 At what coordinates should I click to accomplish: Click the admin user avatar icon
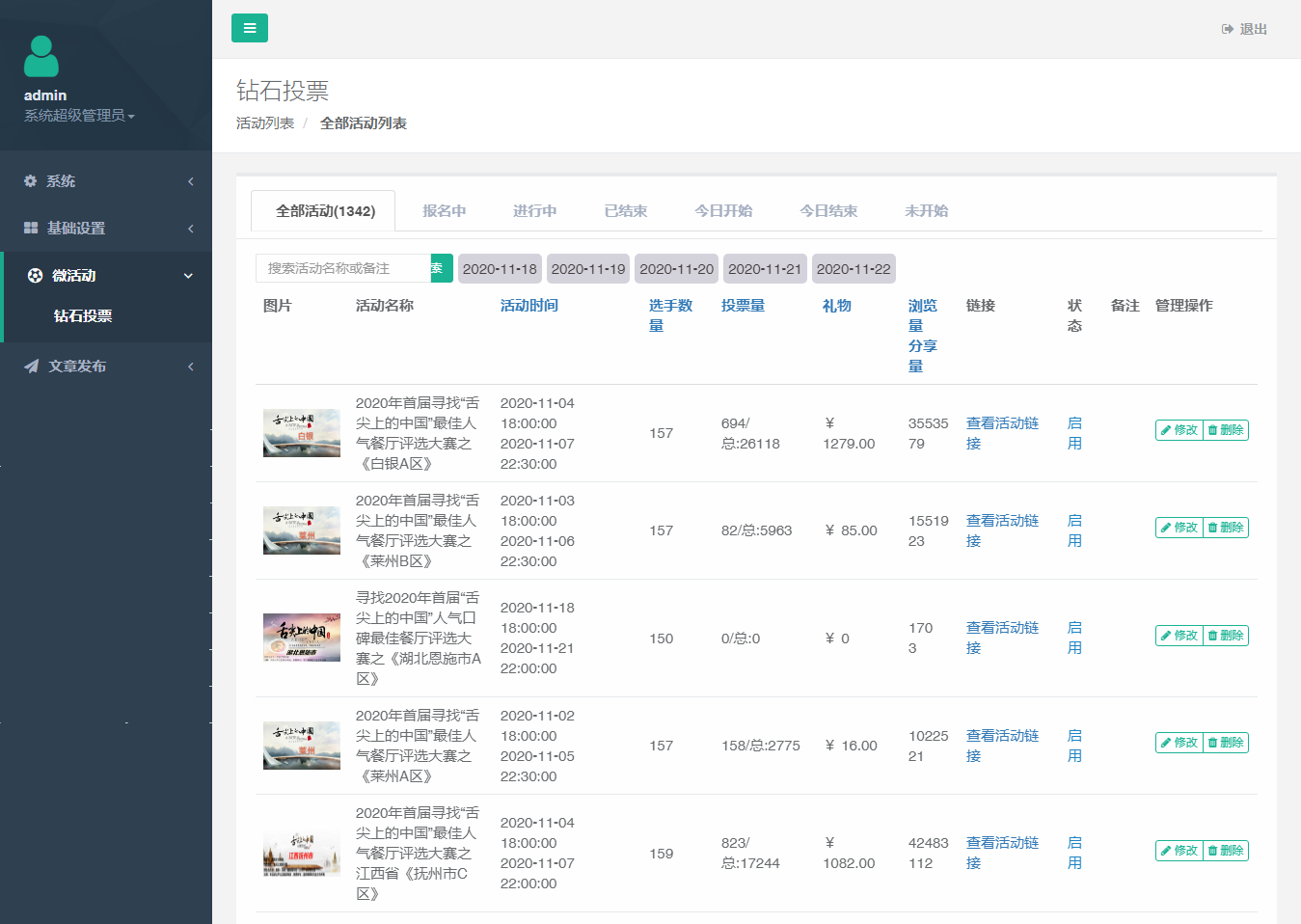41,57
